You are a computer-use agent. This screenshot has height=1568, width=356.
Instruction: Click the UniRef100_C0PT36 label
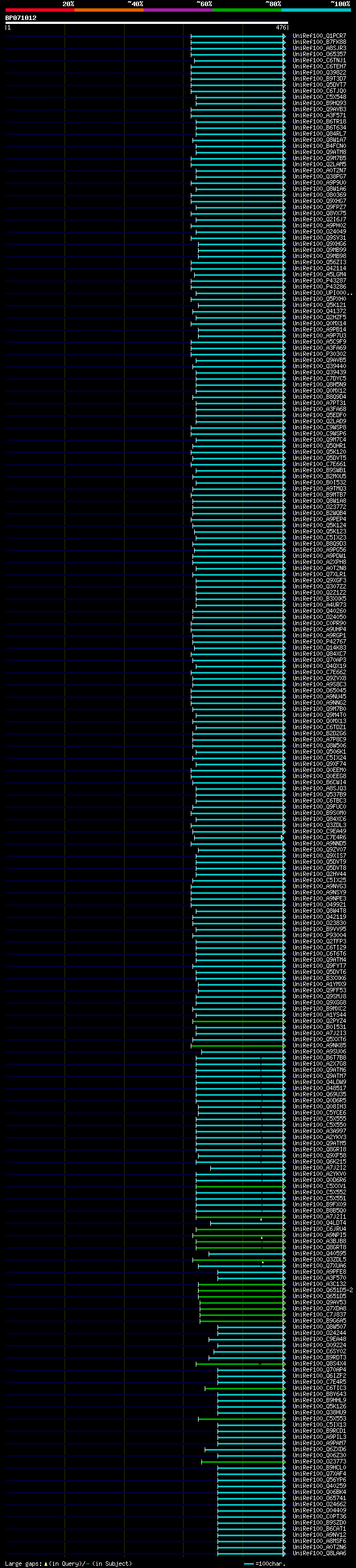point(319,1516)
